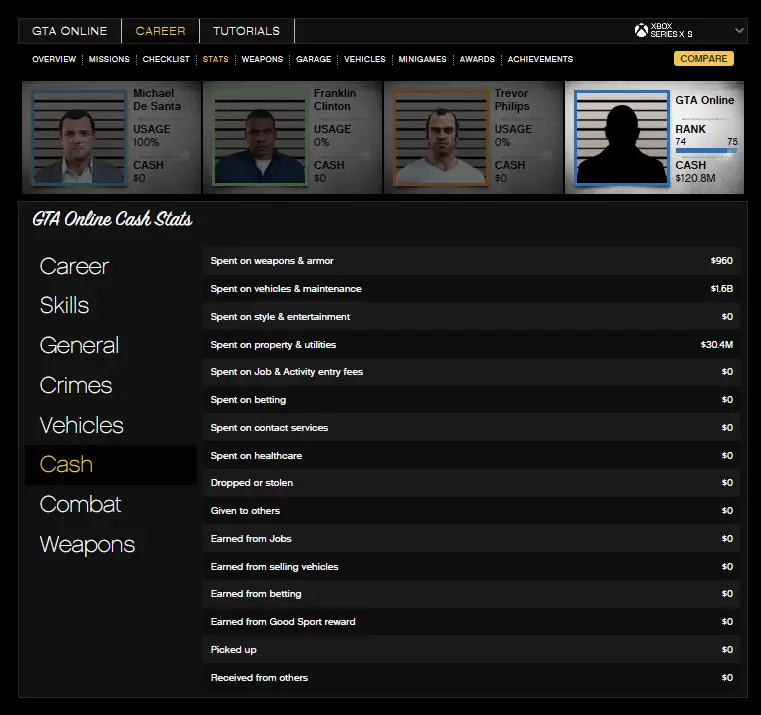Click the Xbox logo icon
This screenshot has height=715, width=761.
[x=641, y=31]
